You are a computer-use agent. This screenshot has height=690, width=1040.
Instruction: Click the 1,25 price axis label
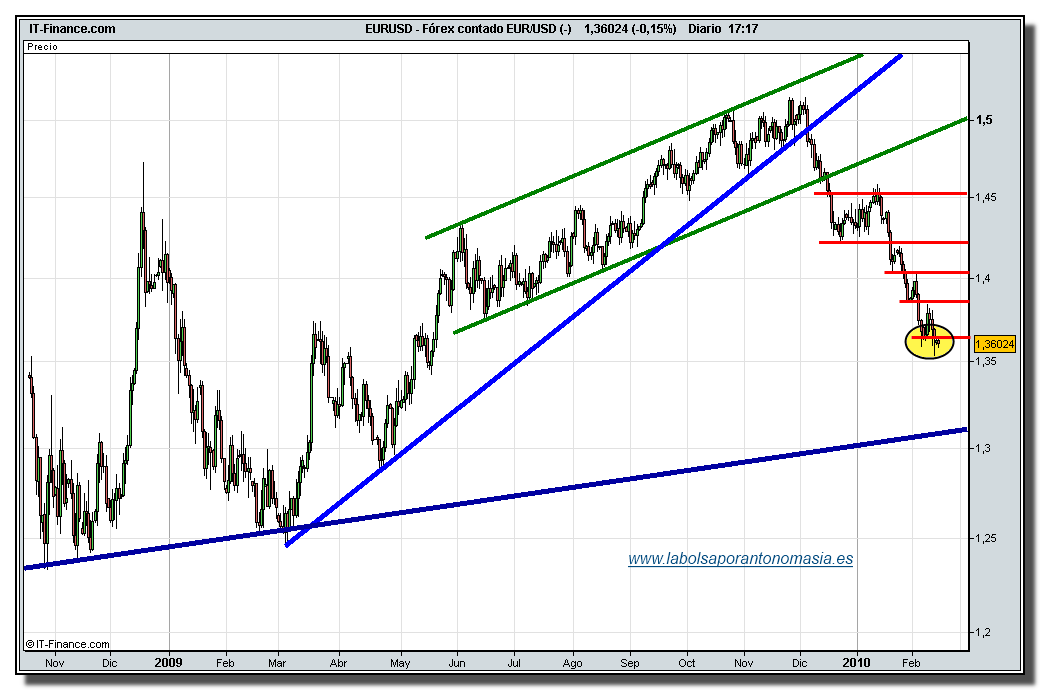pos(985,538)
